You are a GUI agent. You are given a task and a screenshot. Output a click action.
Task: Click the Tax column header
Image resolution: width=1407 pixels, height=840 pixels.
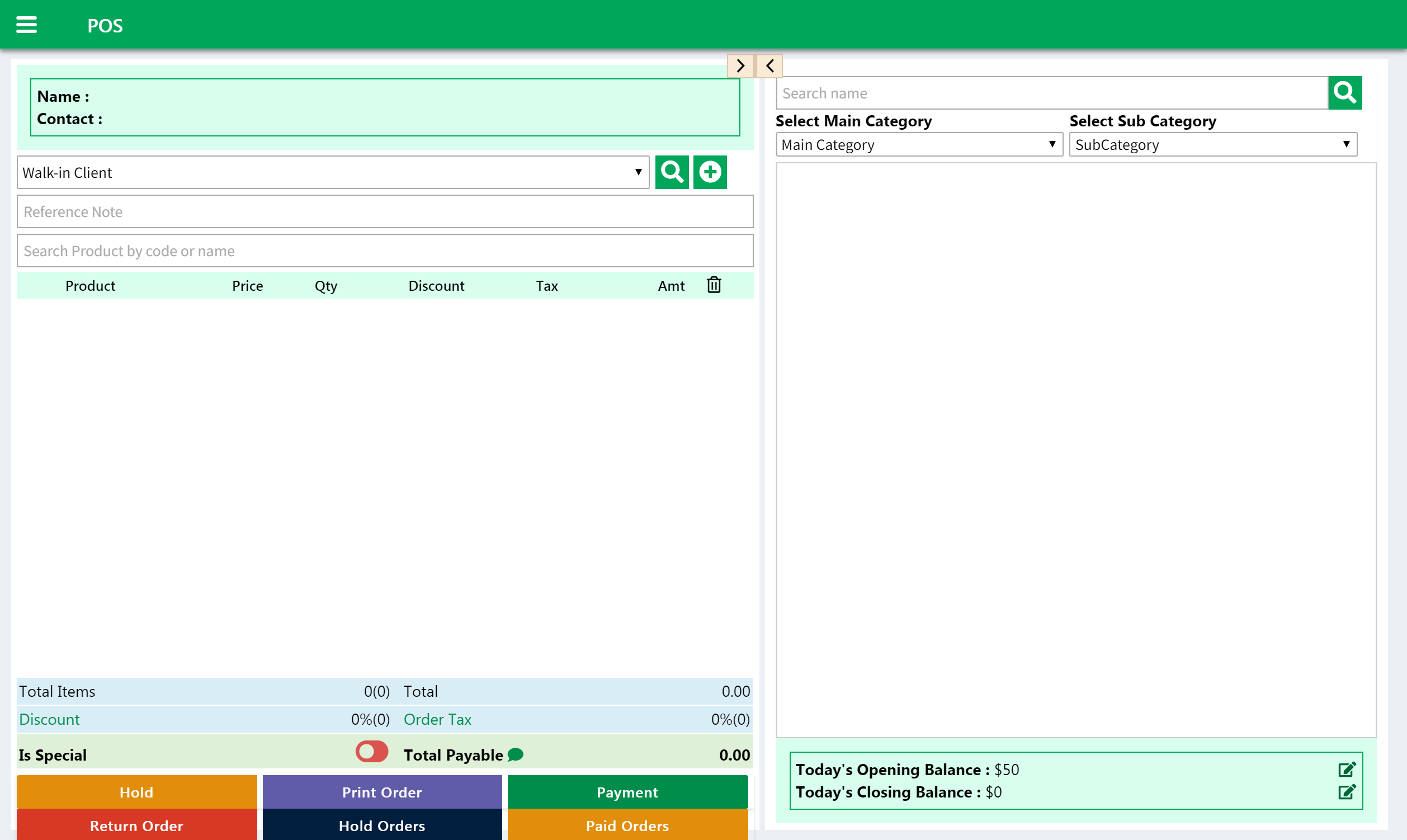click(x=547, y=286)
